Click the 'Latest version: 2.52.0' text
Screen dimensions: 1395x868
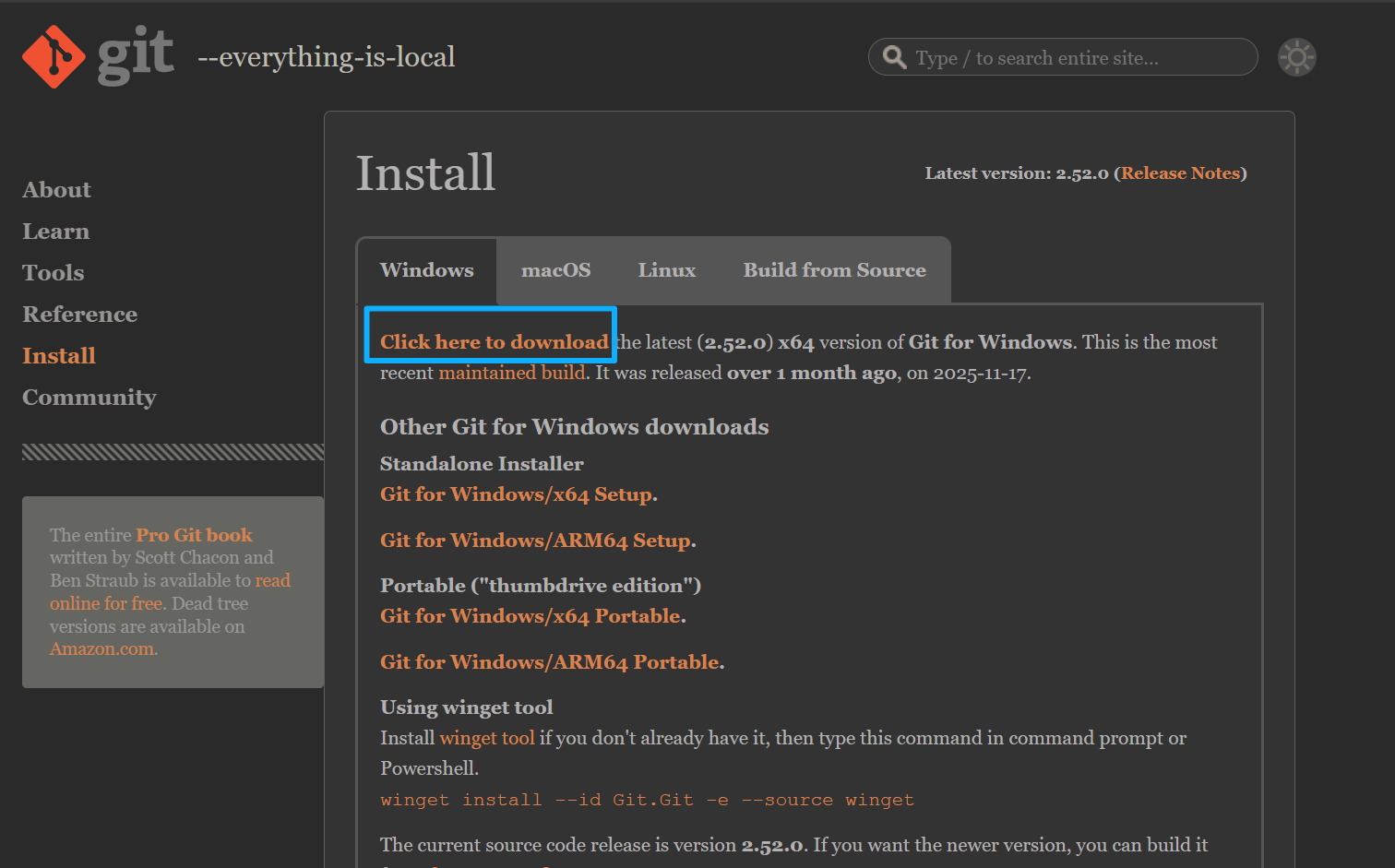(1017, 173)
